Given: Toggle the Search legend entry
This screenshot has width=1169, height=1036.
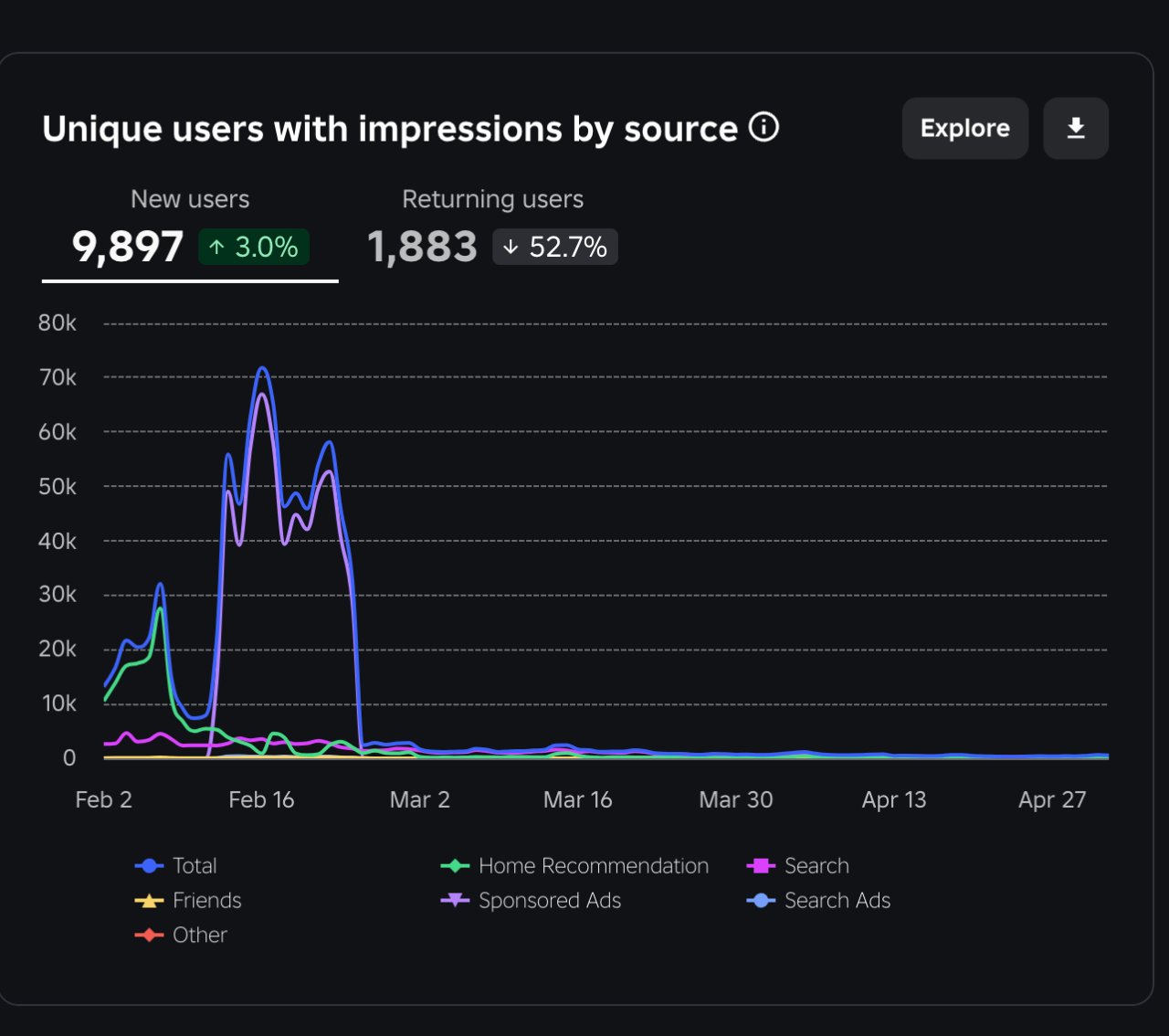Looking at the screenshot, I should (798, 865).
